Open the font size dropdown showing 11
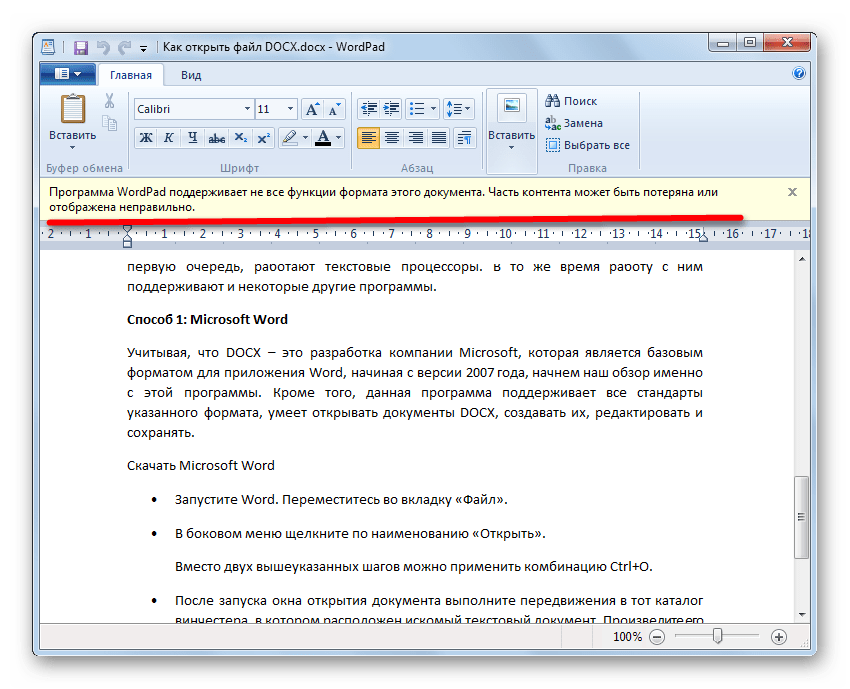The height and width of the screenshot is (689, 850). 290,109
